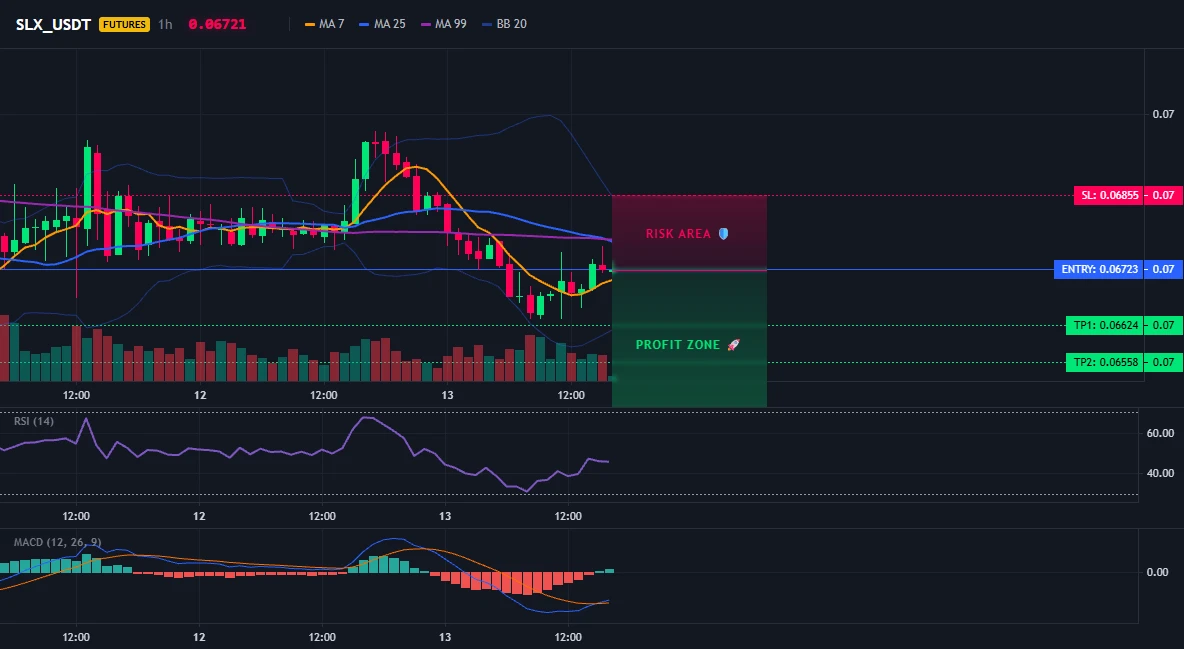Toggle the BB 20 legend entry
The height and width of the screenshot is (649, 1184).
click(504, 24)
